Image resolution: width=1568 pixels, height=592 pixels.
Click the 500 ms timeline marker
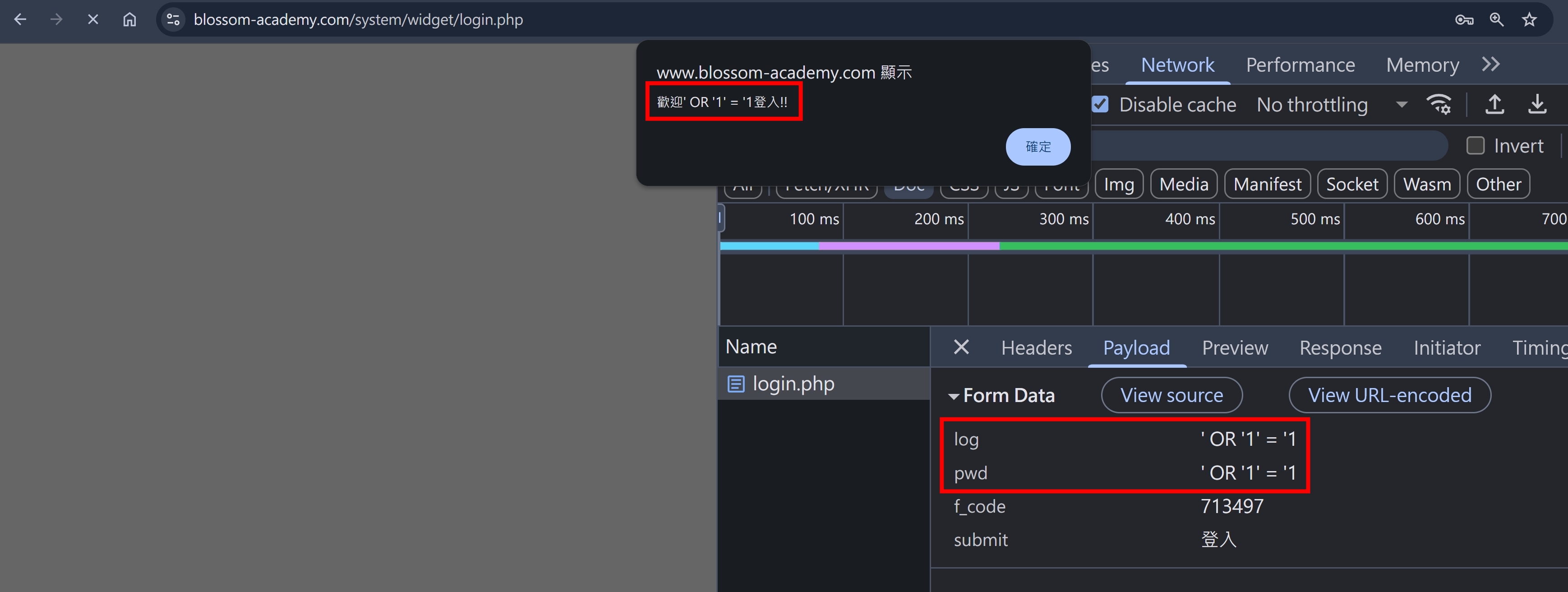(1315, 219)
